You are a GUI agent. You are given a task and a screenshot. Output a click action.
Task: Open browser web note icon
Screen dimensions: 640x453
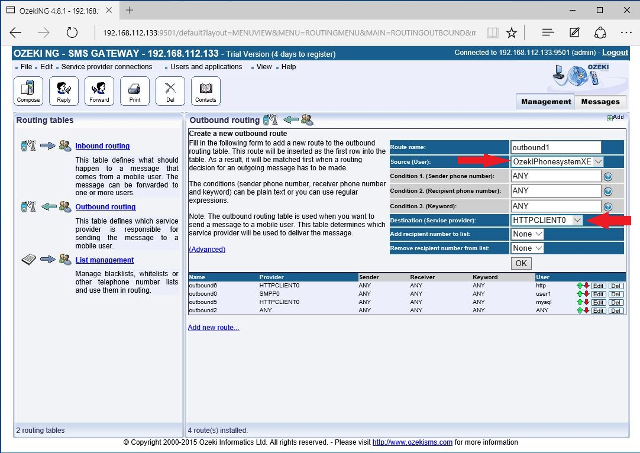[x=574, y=33]
